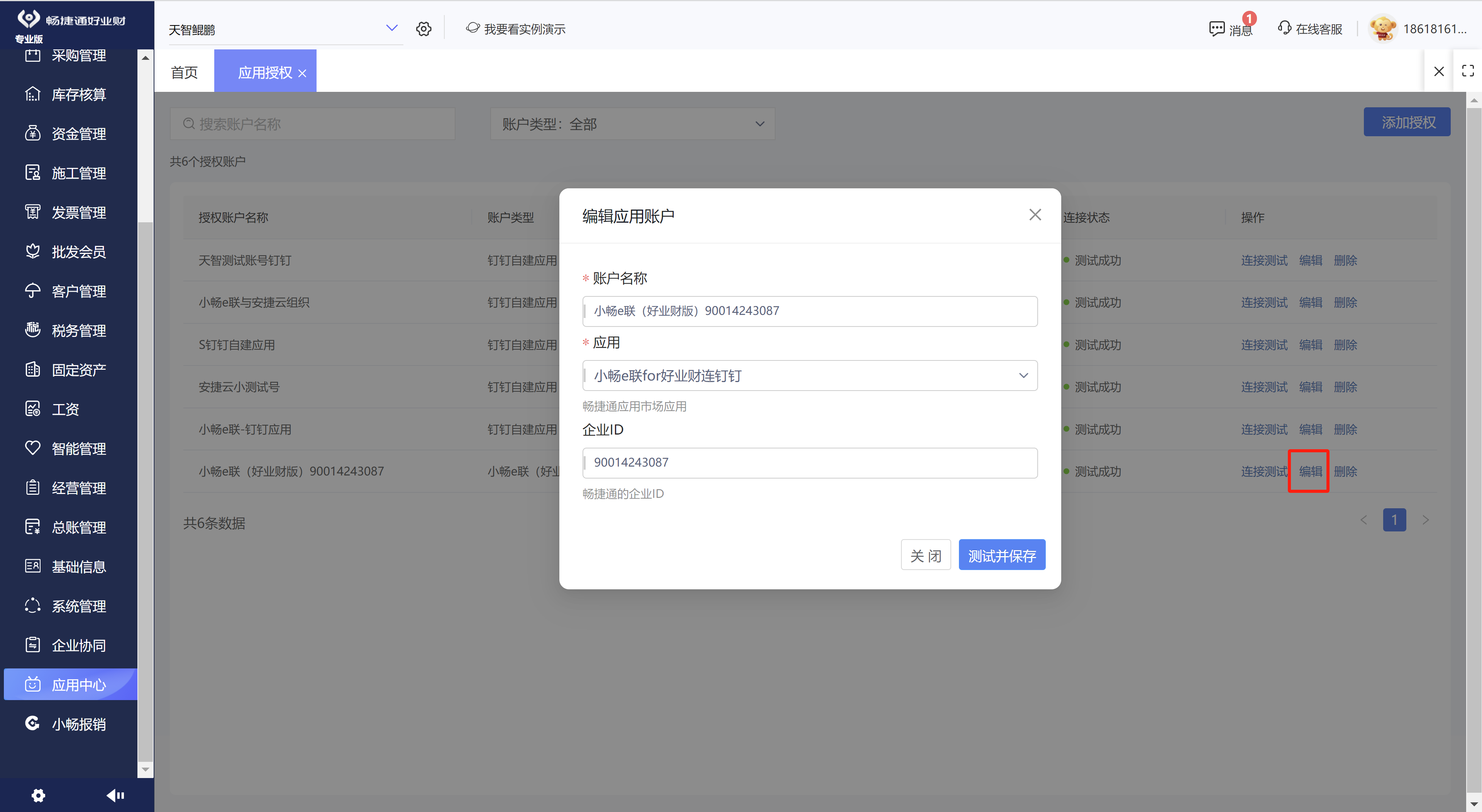Collapse the sidebar with speaker-arrow icon
The image size is (1482, 812).
115,795
